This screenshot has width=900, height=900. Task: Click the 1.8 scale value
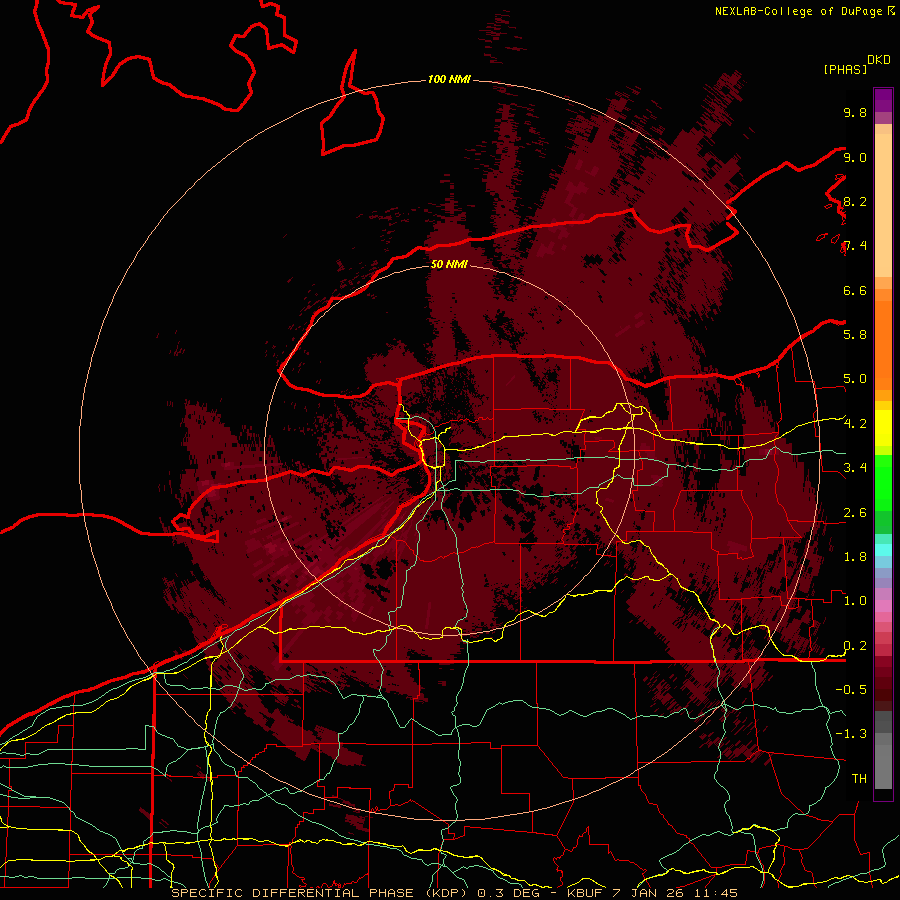[855, 557]
